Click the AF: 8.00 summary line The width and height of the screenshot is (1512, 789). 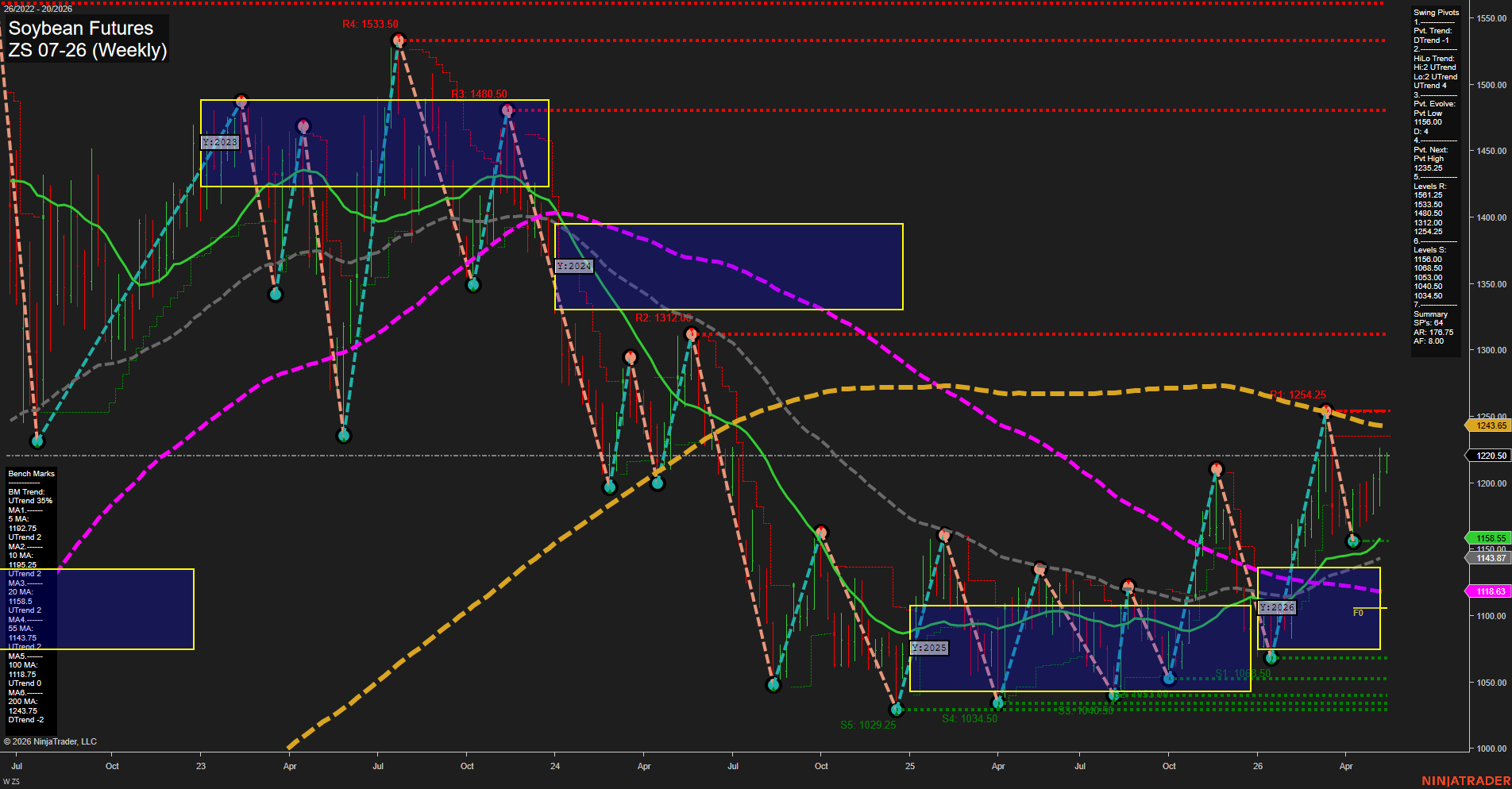tap(1429, 341)
